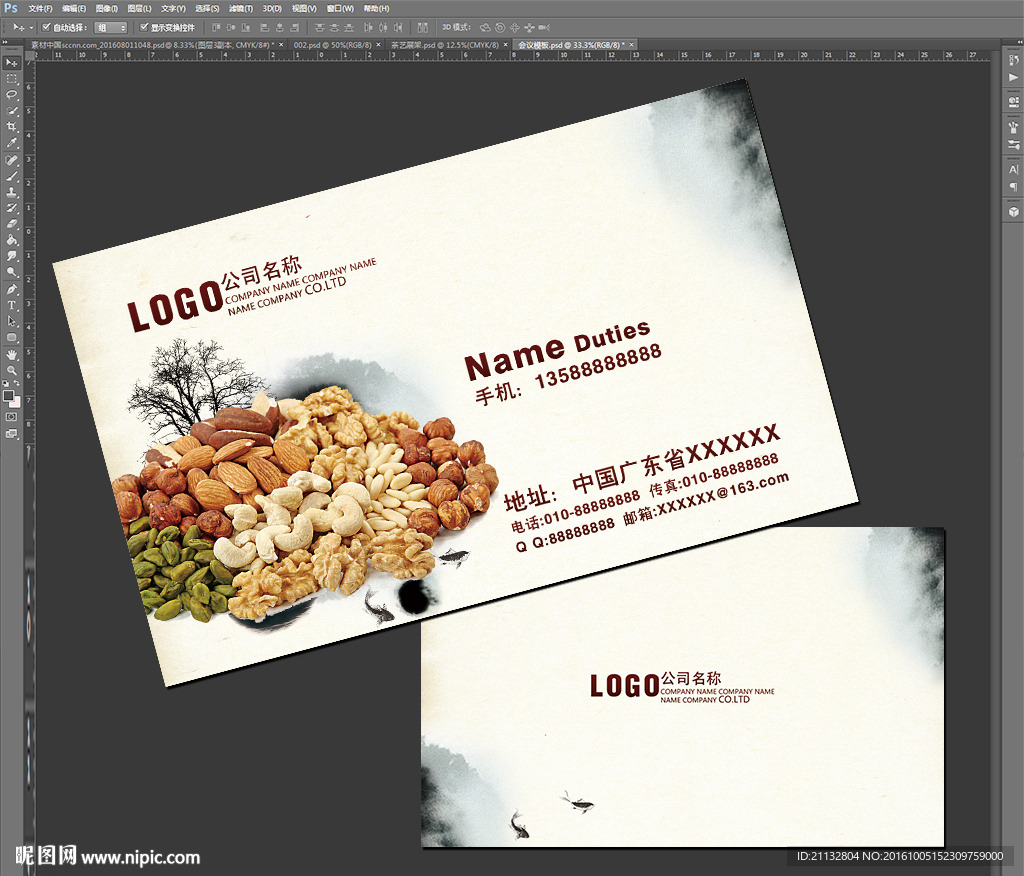Open the 视图(V) menu

click(x=304, y=8)
